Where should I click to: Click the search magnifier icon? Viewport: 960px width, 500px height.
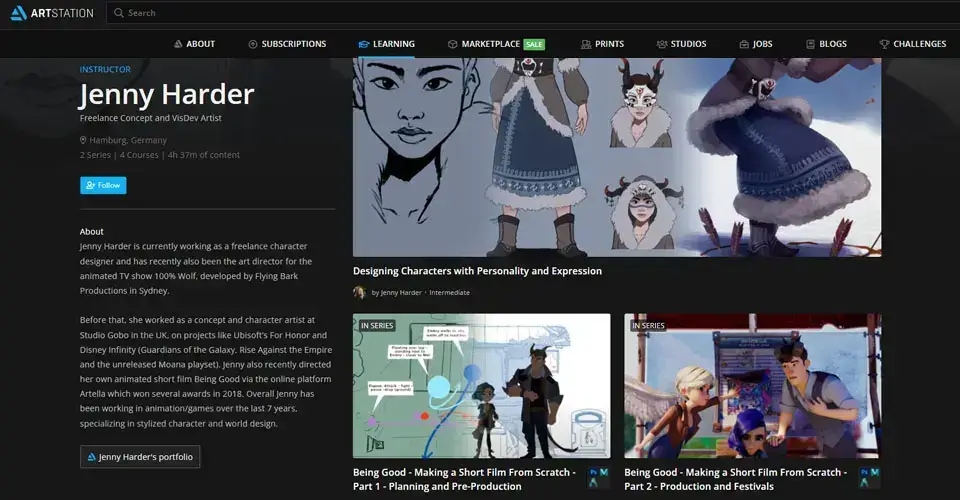pyautogui.click(x=119, y=13)
